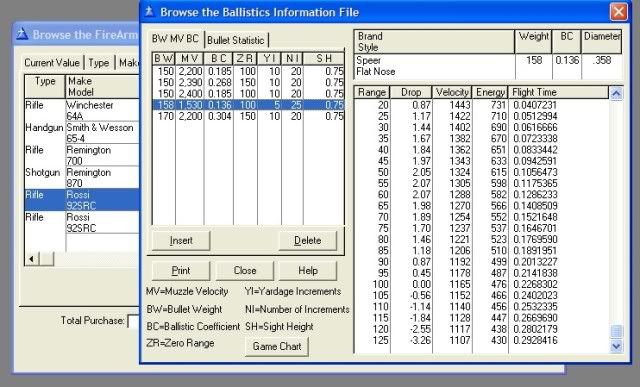Screen dimensions: 640x387
Task: Select the Type tab in FireArm window
Action: coord(99,63)
